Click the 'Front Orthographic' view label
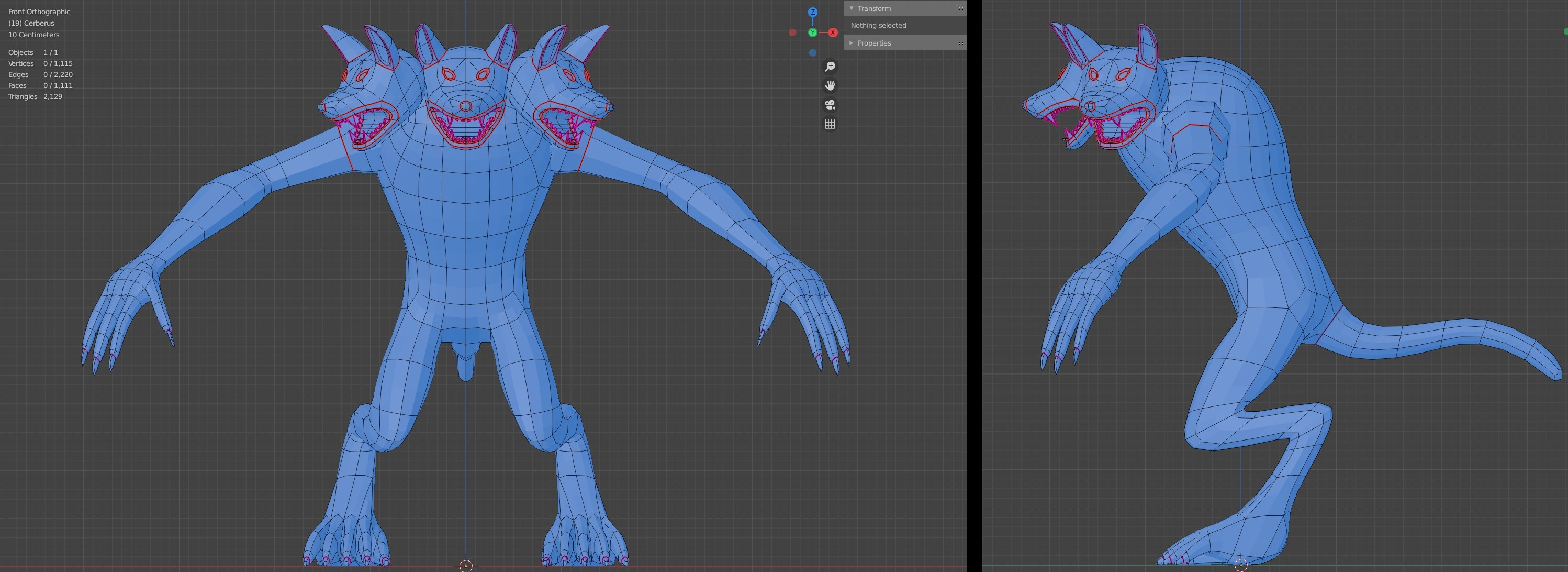Image resolution: width=1568 pixels, height=572 pixels. point(39,12)
